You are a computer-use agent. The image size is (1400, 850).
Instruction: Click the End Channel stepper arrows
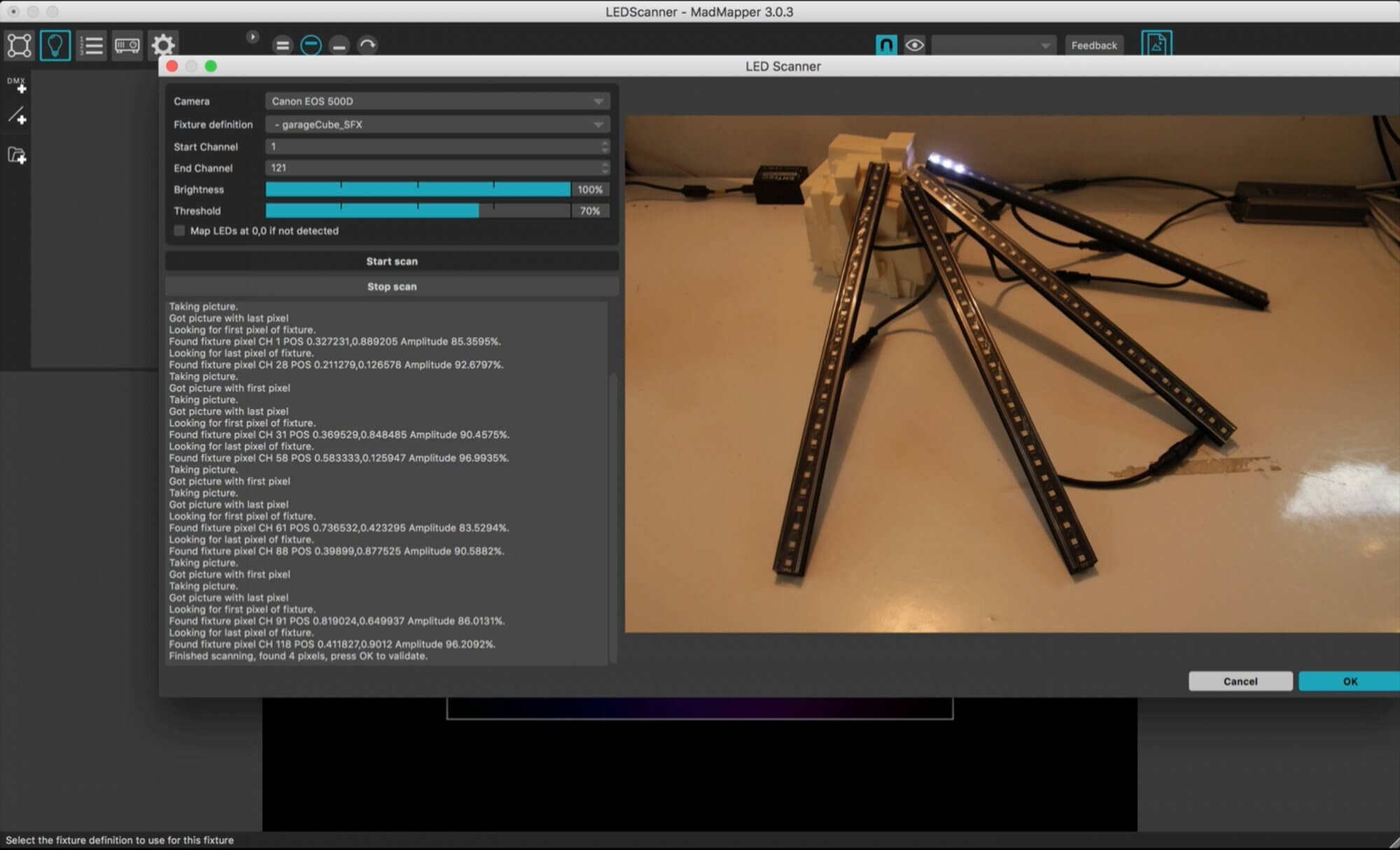tap(605, 168)
